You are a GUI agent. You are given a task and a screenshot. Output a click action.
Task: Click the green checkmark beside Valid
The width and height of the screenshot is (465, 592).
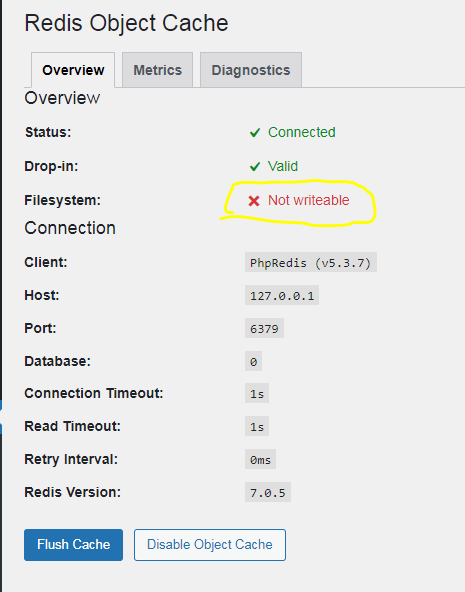(255, 166)
